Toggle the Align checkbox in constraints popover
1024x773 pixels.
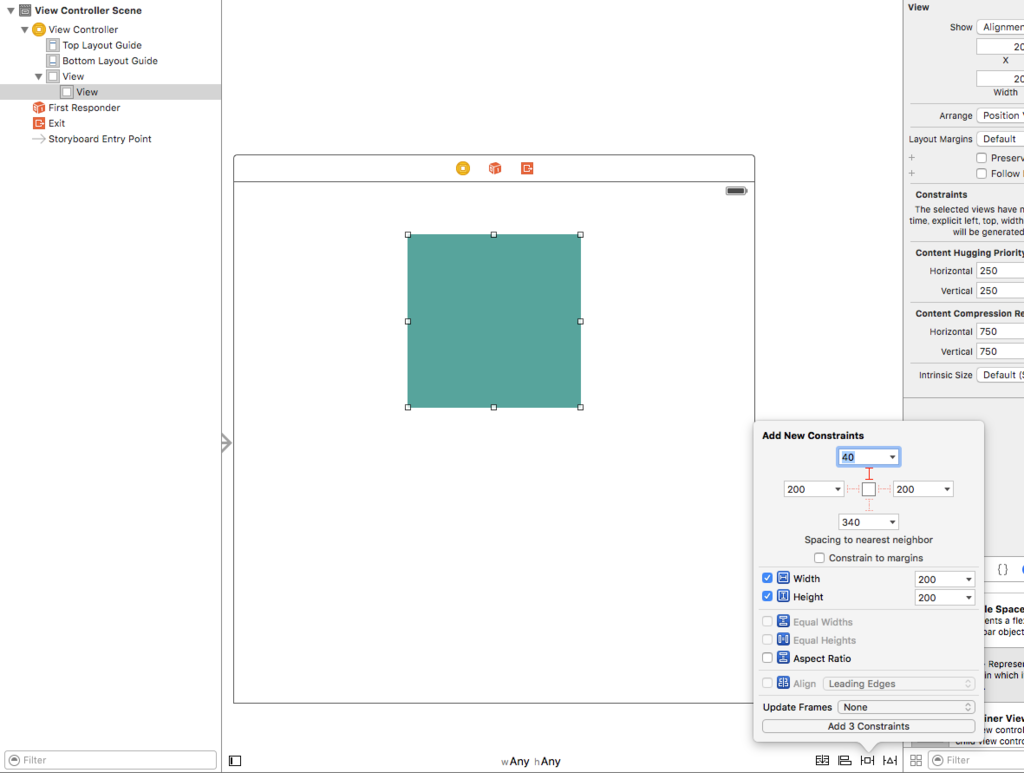click(x=767, y=683)
